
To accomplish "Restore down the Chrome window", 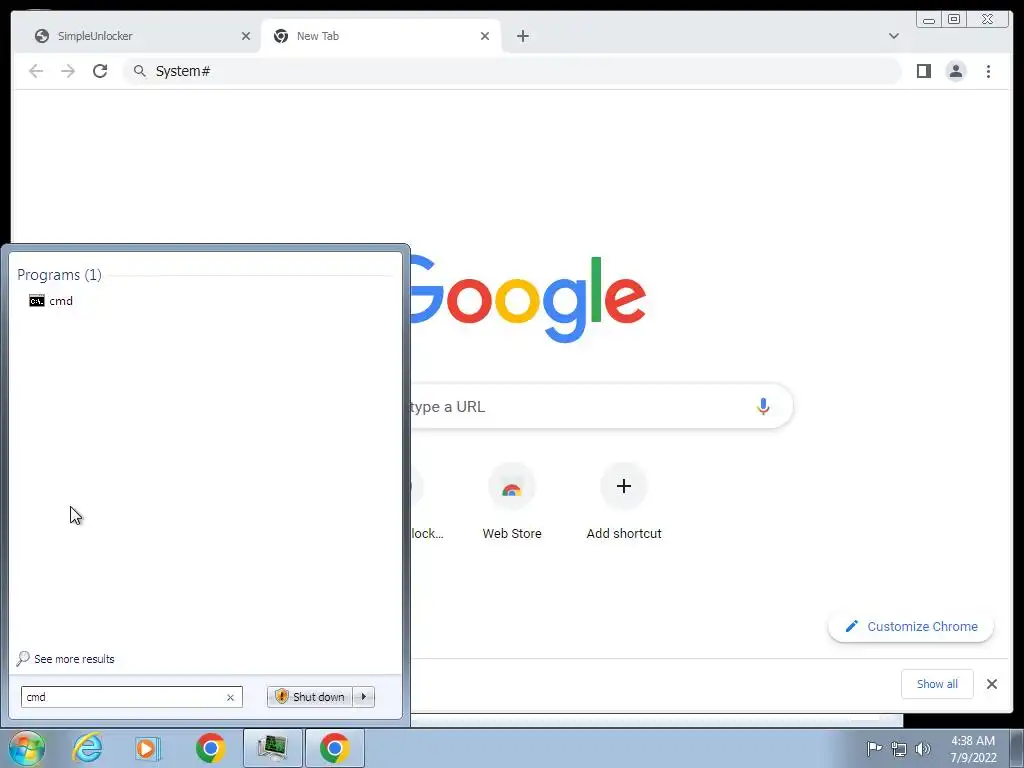I will [953, 20].
